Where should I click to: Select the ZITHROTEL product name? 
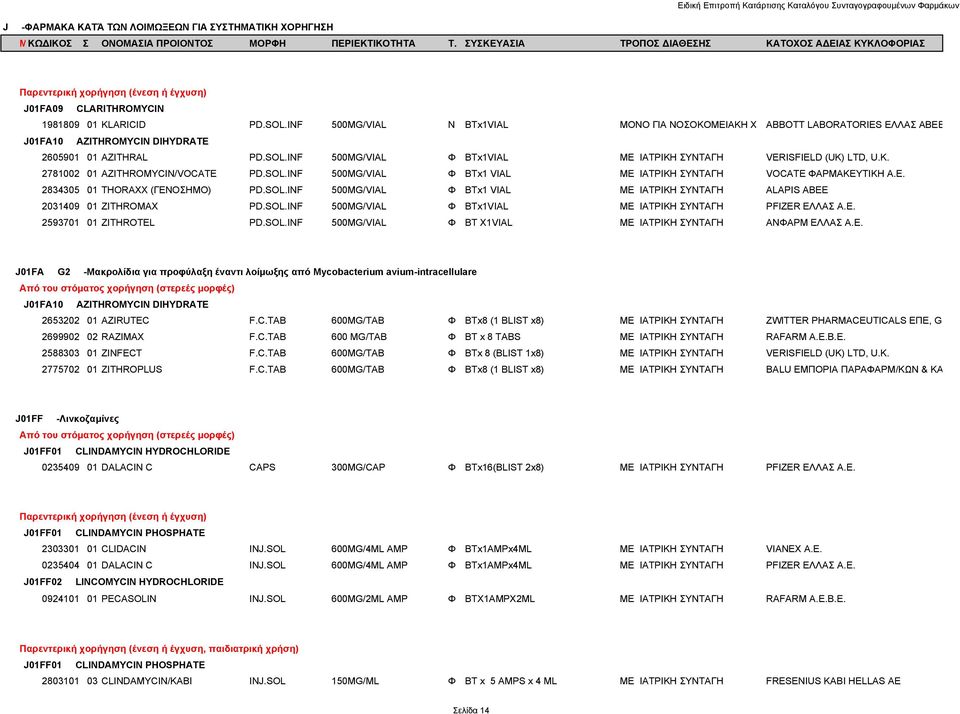128,223
